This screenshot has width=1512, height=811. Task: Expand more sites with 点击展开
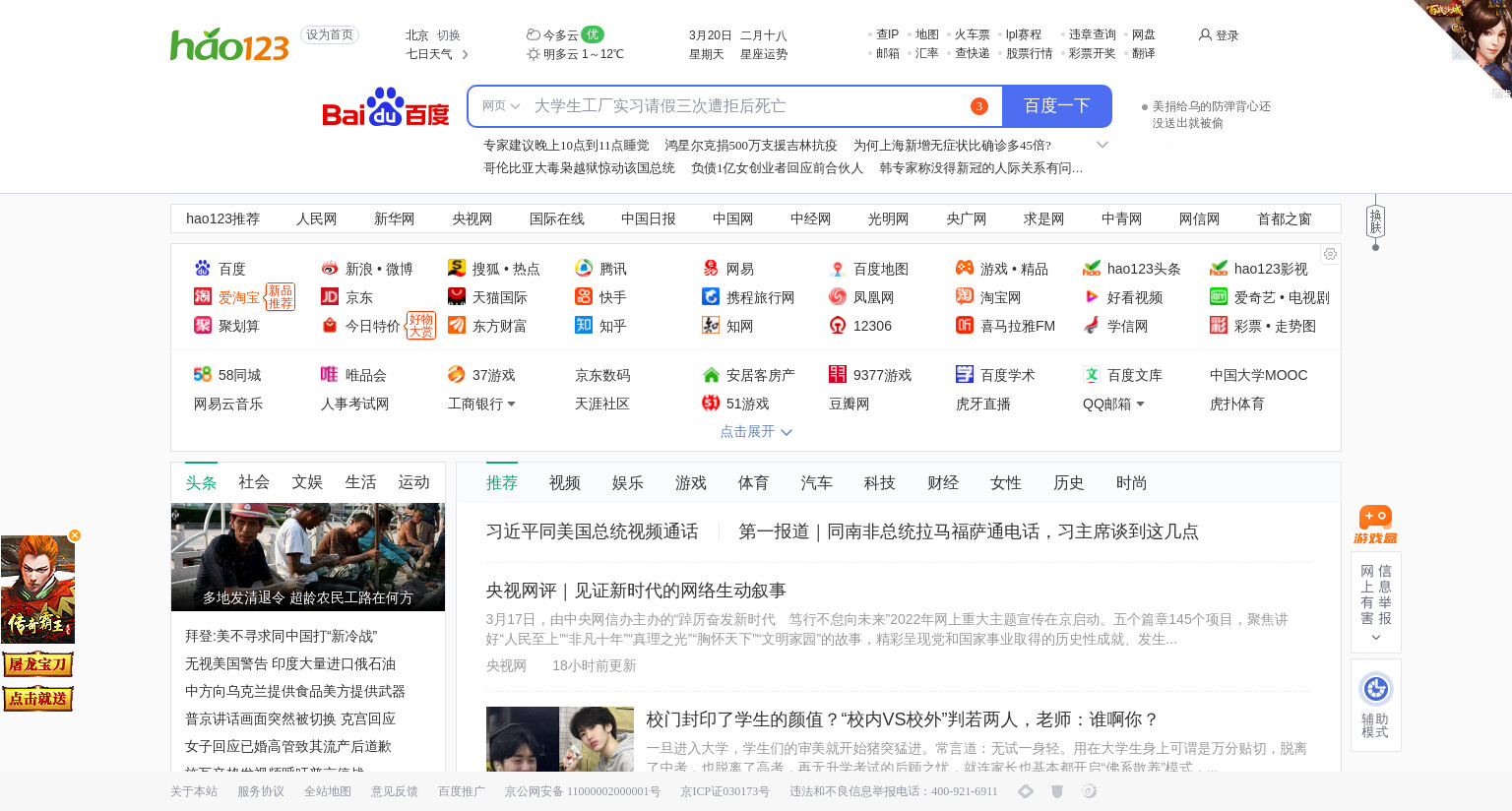[x=756, y=431]
